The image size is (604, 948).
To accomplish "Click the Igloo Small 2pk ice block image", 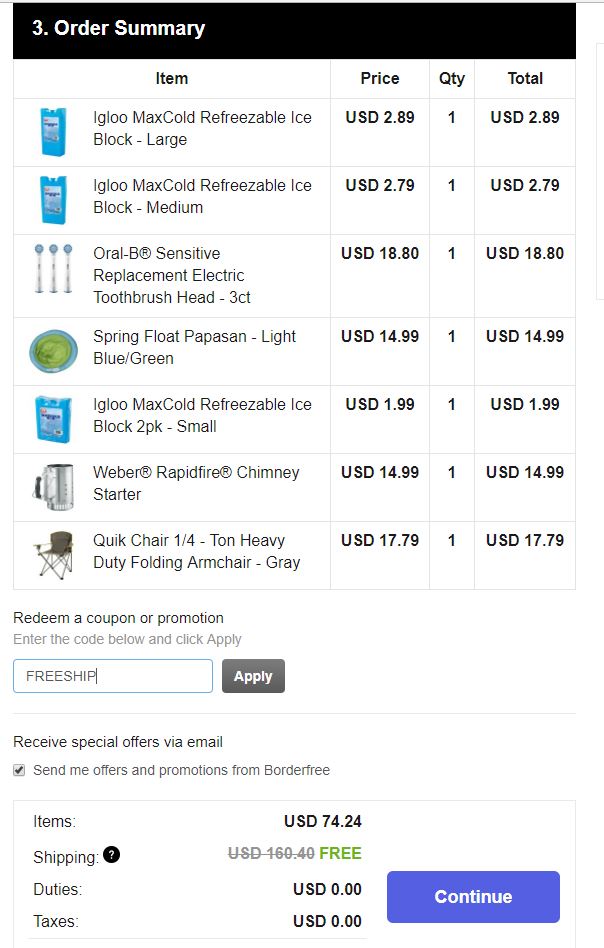I will (53, 419).
